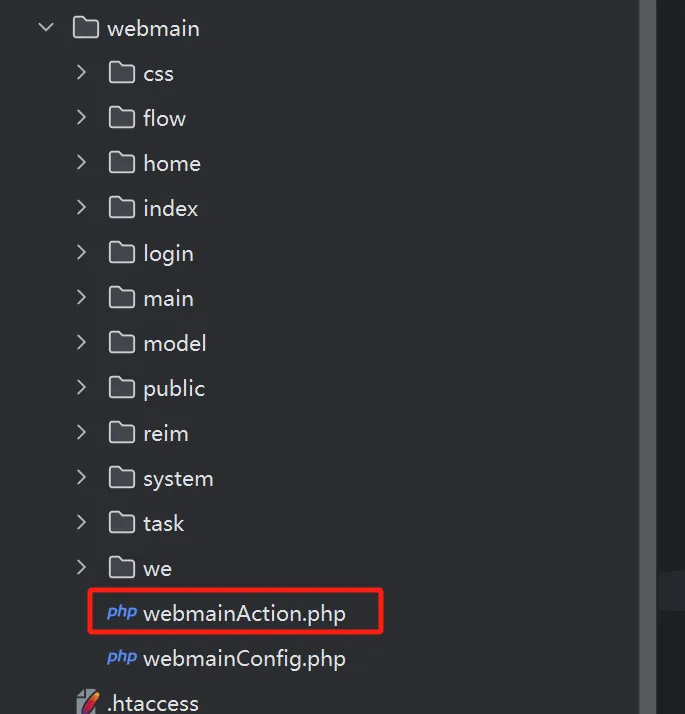Click the .htaccess file icon

(x=87, y=702)
